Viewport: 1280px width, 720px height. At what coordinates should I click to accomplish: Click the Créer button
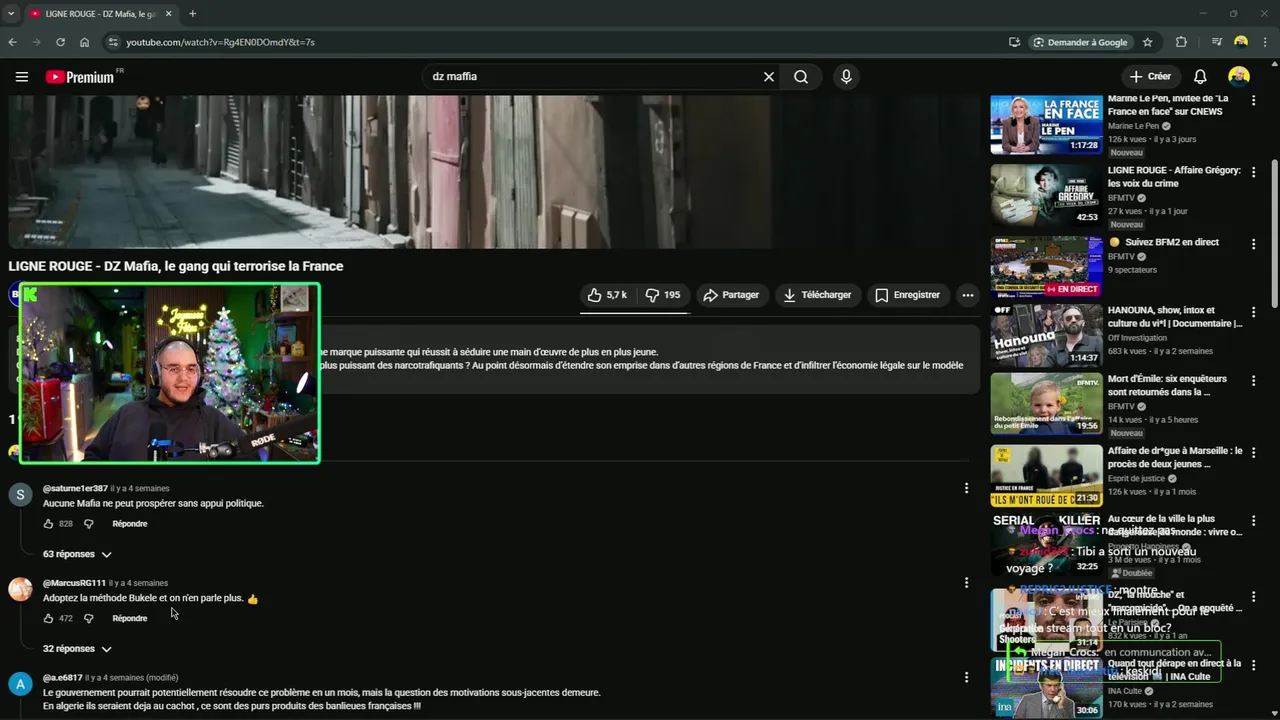click(x=1150, y=77)
